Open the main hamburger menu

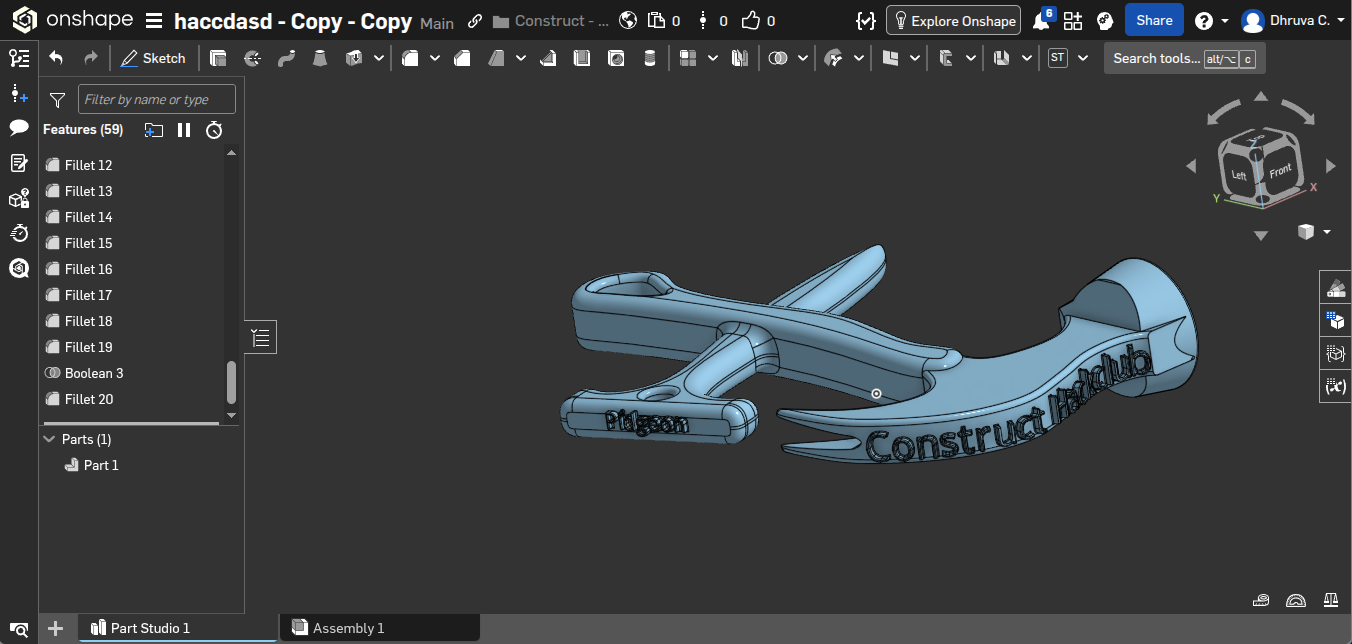coord(154,21)
